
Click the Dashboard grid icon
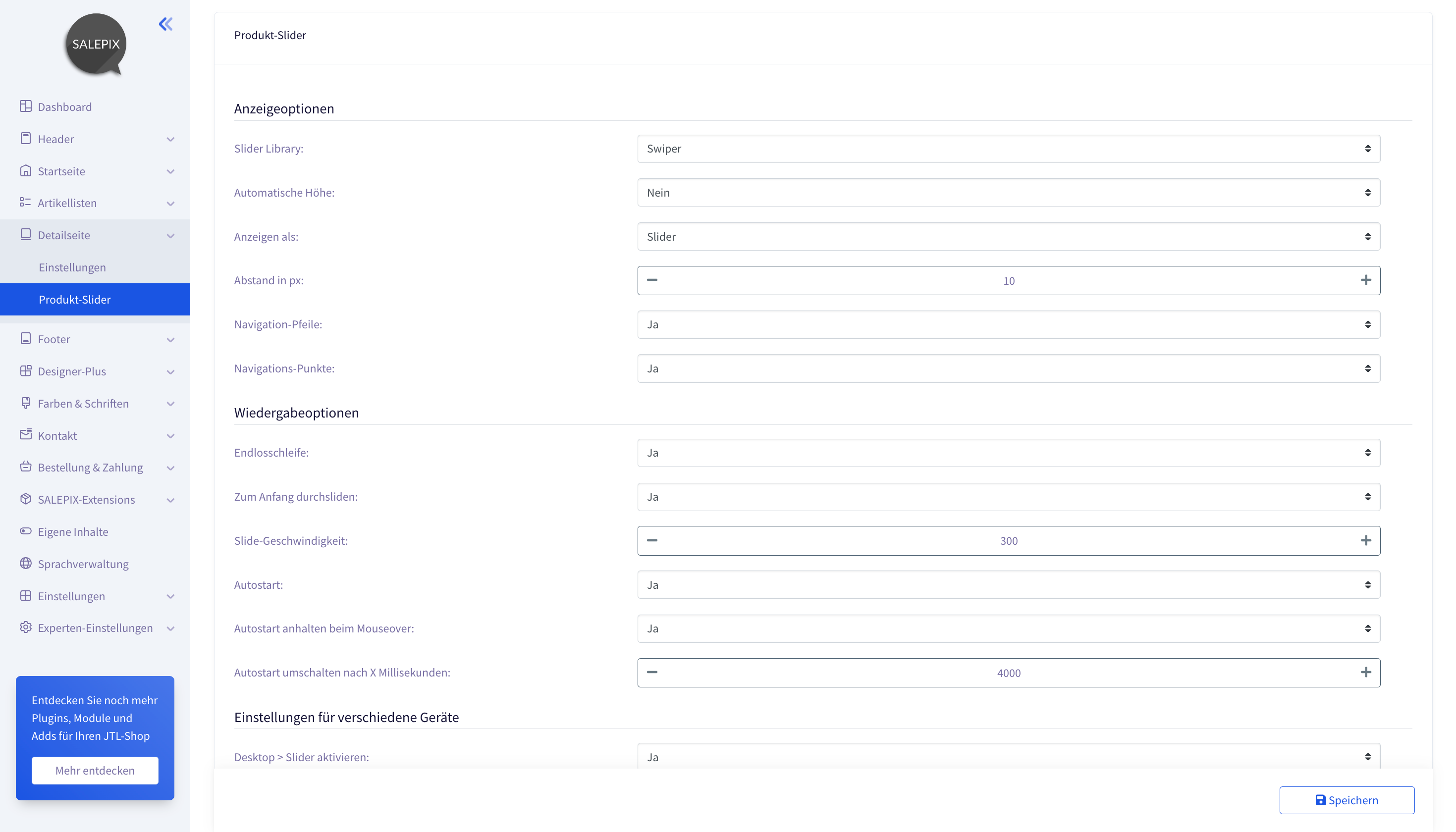click(26, 106)
